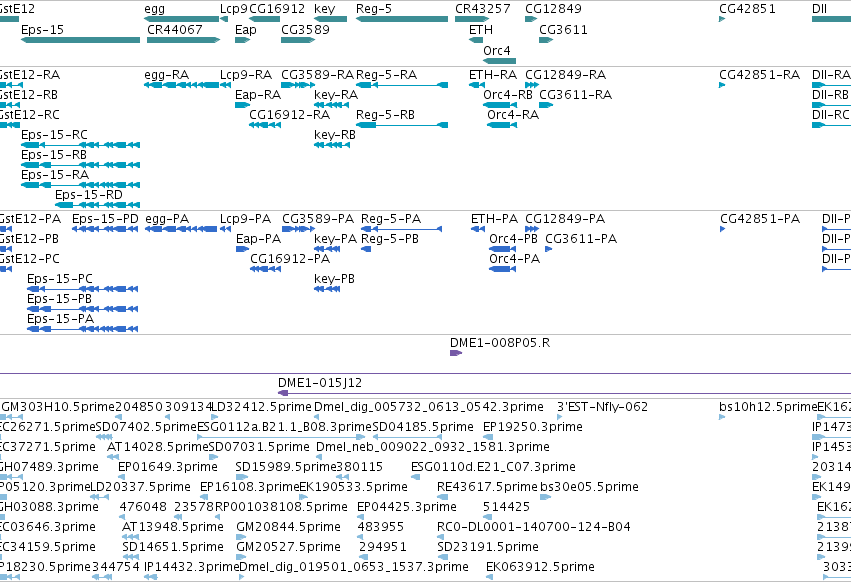Screen dimensions: 851x582
Task: Select EST EP01649.3prime
Action: coord(123,477)
